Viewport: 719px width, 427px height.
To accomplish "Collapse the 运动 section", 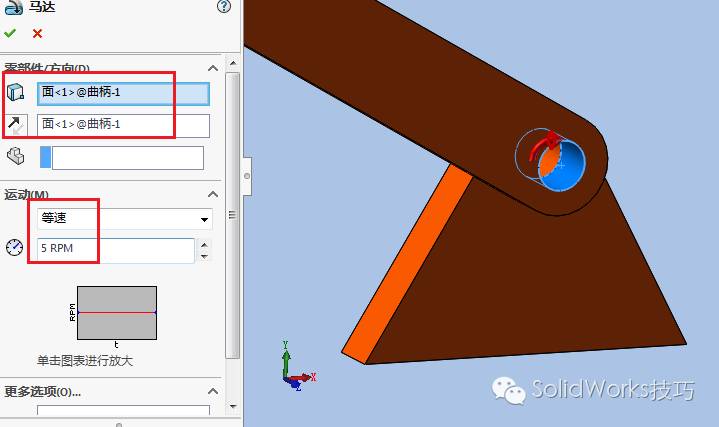I will point(212,194).
